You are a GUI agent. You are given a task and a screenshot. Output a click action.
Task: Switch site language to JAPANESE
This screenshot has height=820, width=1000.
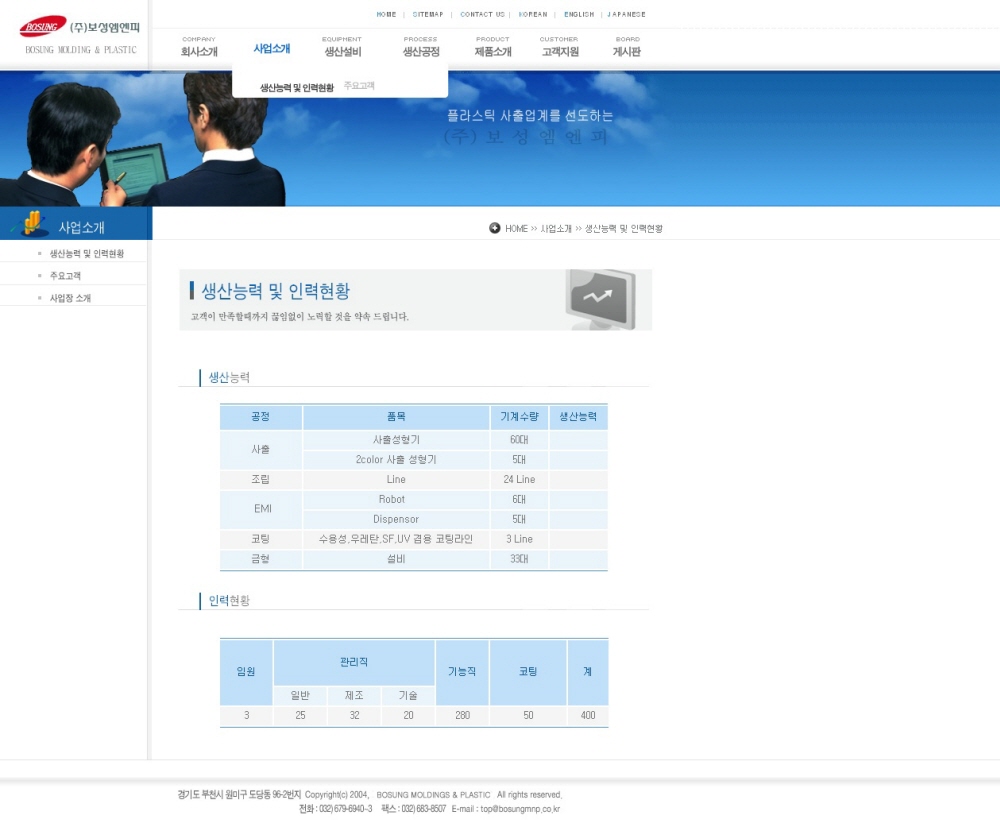[x=627, y=15]
